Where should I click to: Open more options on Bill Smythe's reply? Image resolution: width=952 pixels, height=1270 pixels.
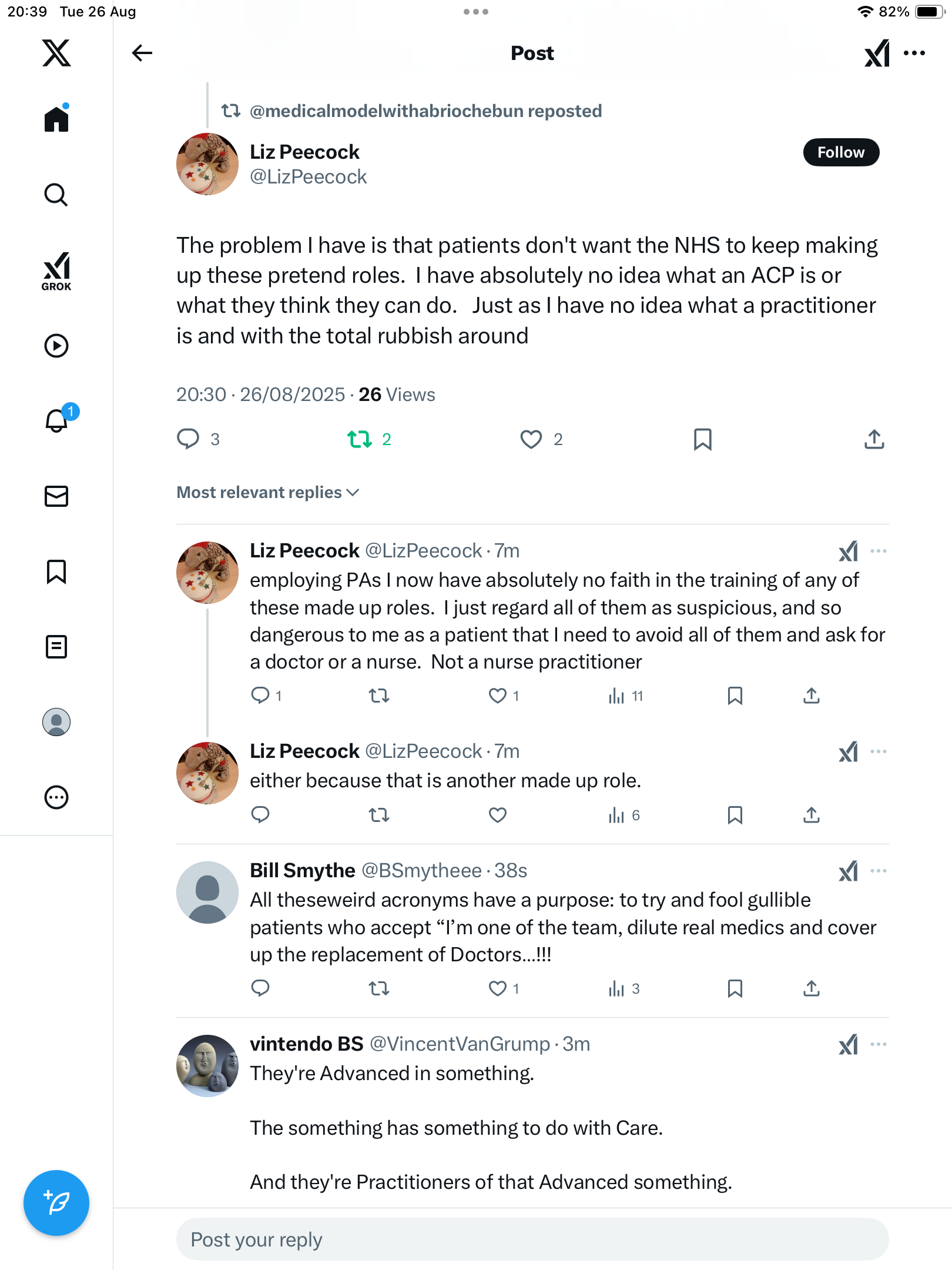click(878, 871)
